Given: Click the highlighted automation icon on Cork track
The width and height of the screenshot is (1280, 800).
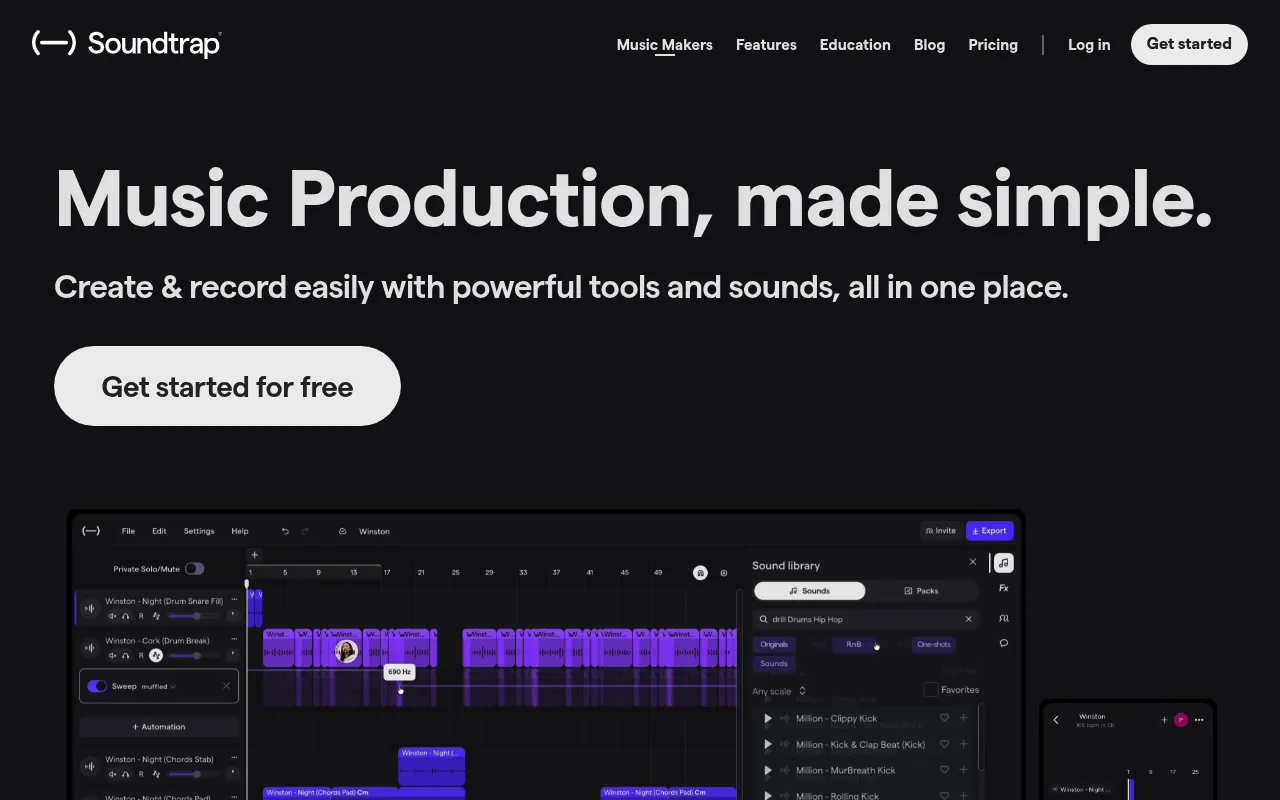Looking at the screenshot, I should tap(156, 655).
